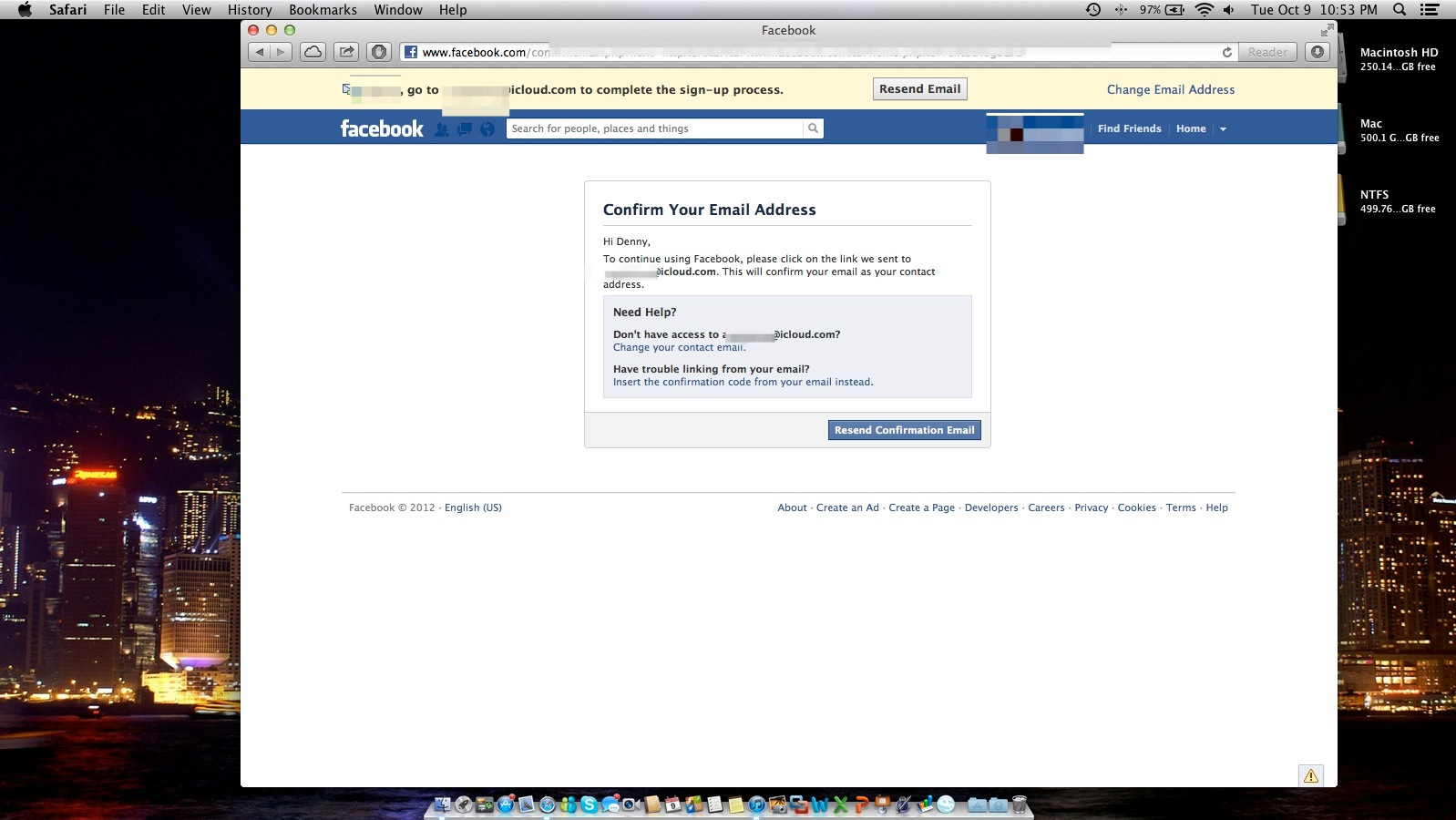
Task: Click Change Email Address link
Action: point(1171,89)
